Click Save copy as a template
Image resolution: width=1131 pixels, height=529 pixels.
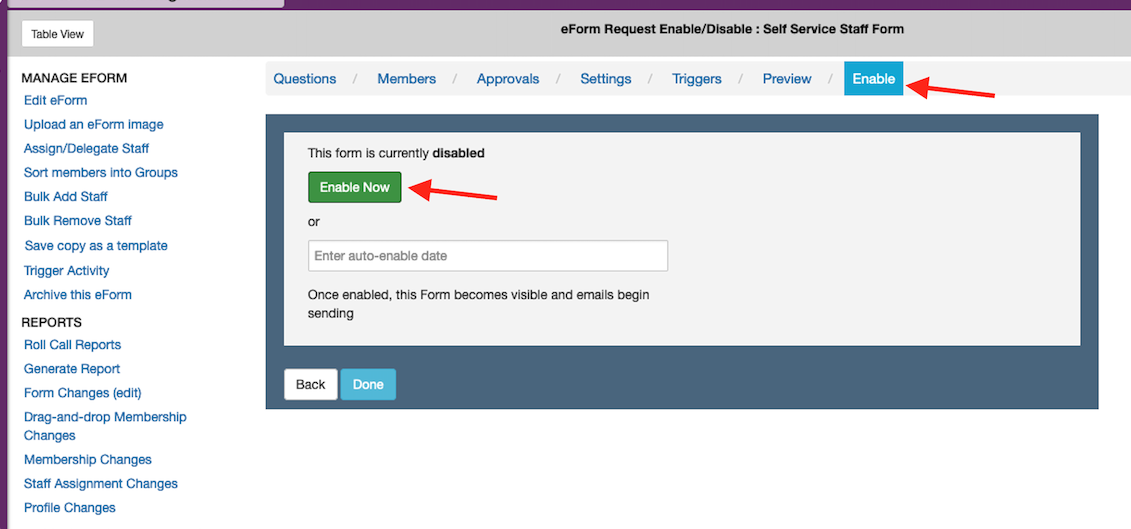point(95,246)
